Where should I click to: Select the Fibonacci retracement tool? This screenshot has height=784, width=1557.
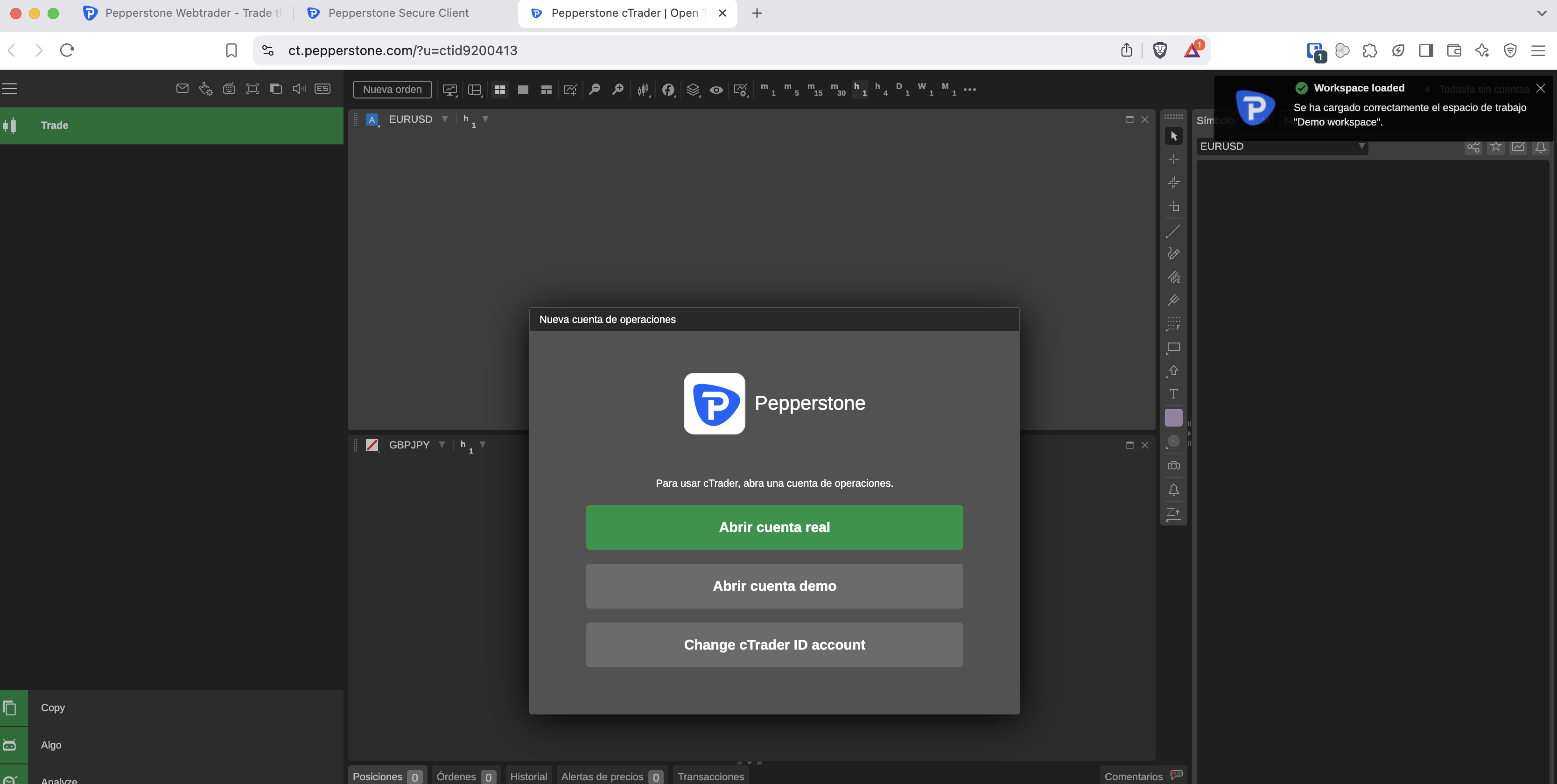click(x=1173, y=324)
